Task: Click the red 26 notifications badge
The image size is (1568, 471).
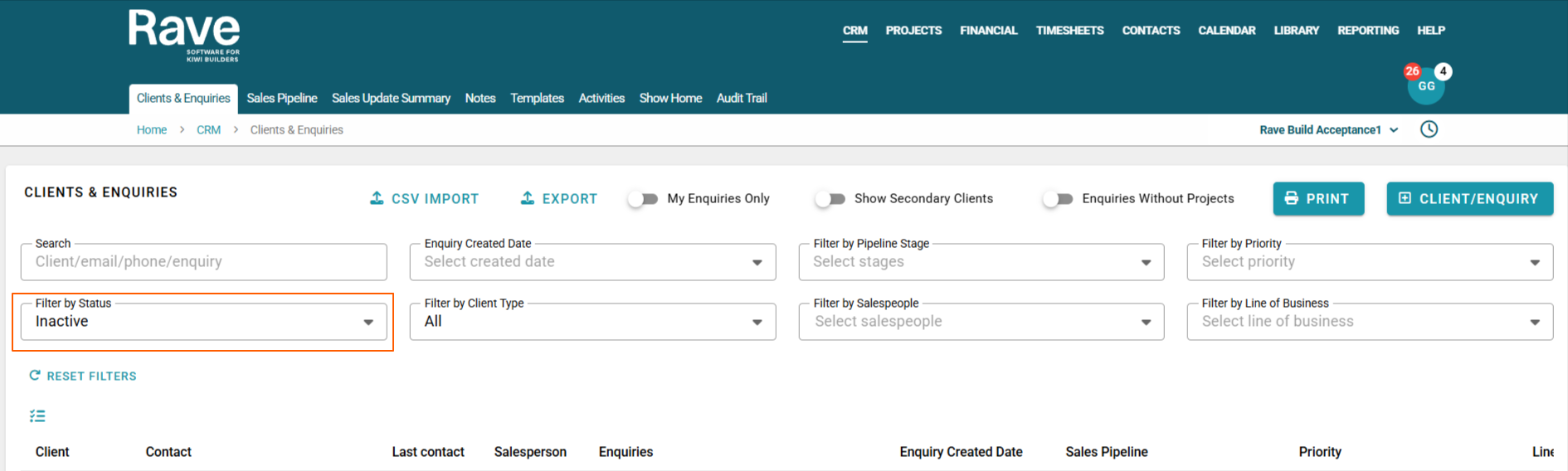Action: pos(1412,71)
